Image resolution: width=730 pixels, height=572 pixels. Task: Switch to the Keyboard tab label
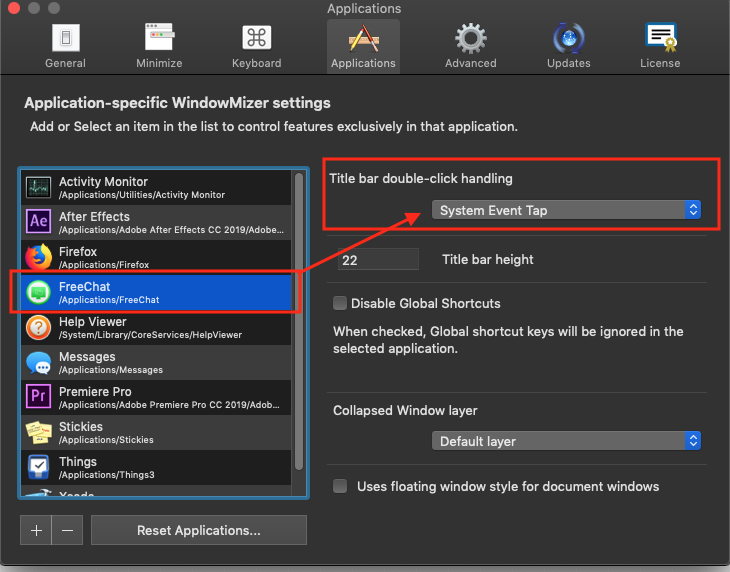[257, 63]
